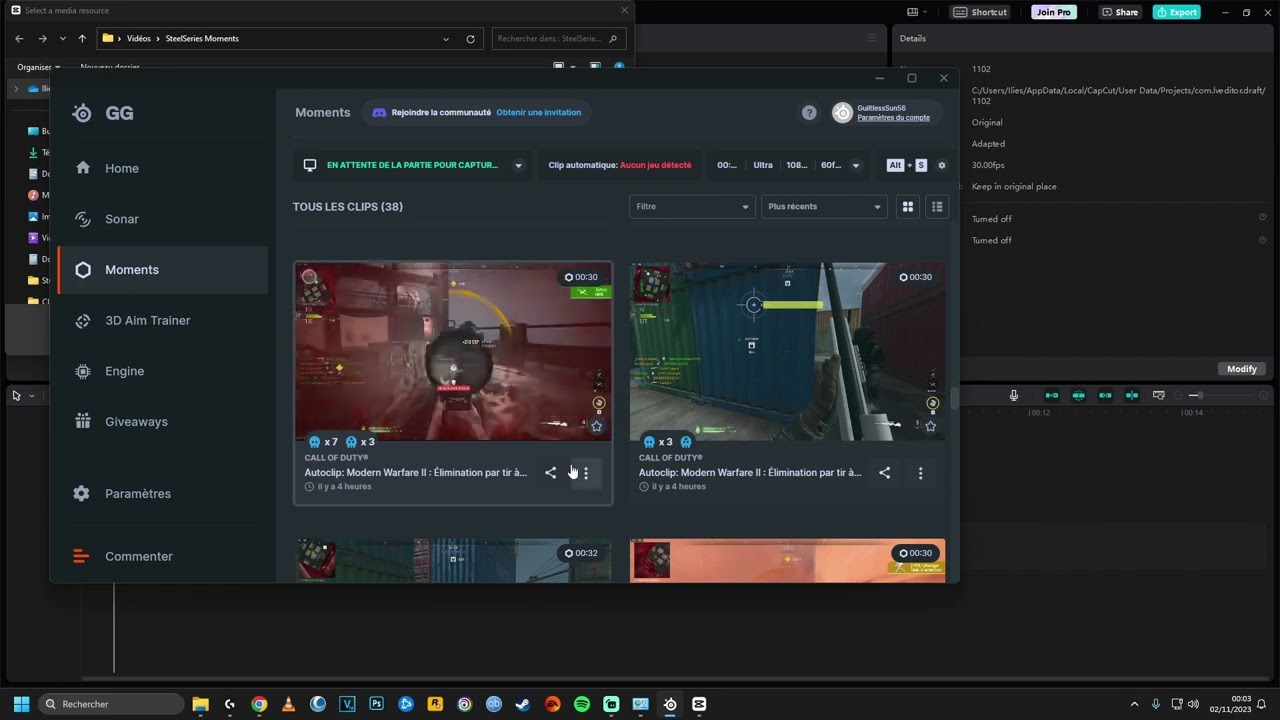Favorite the first clip with star icon

pyautogui.click(x=597, y=426)
